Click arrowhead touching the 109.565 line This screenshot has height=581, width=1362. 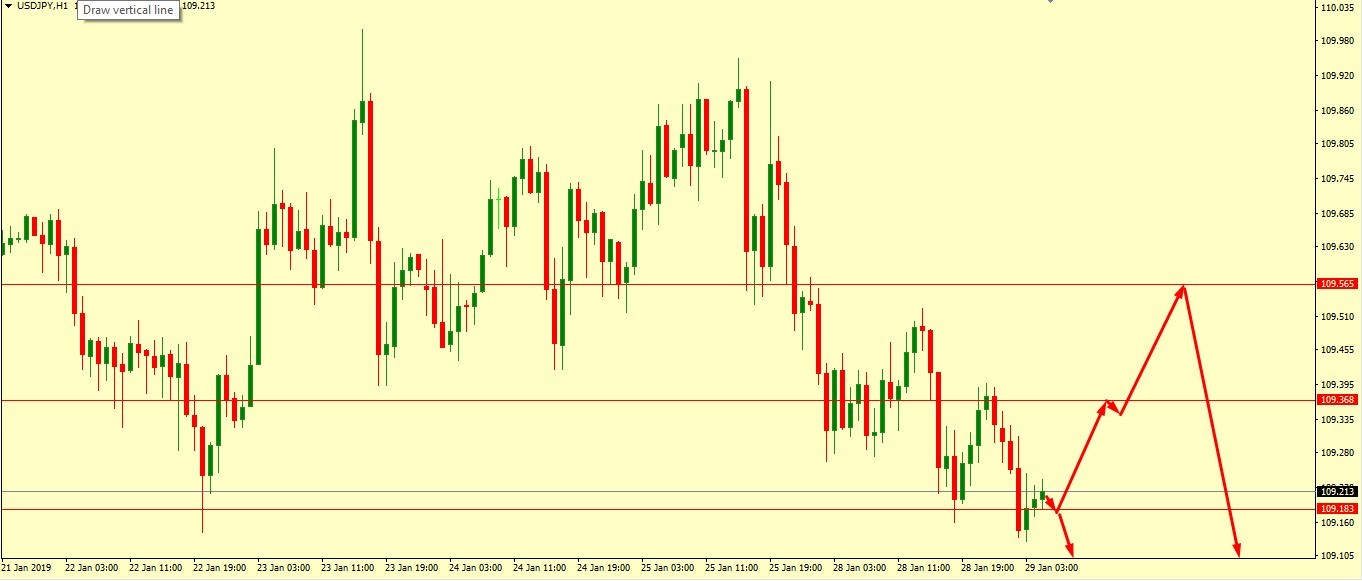[x=1183, y=290]
